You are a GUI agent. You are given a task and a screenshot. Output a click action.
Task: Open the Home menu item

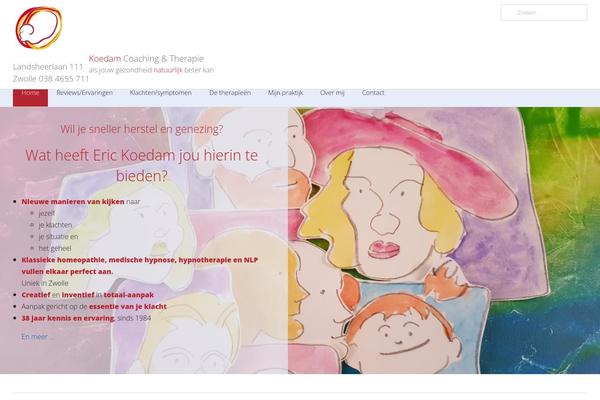coord(30,93)
